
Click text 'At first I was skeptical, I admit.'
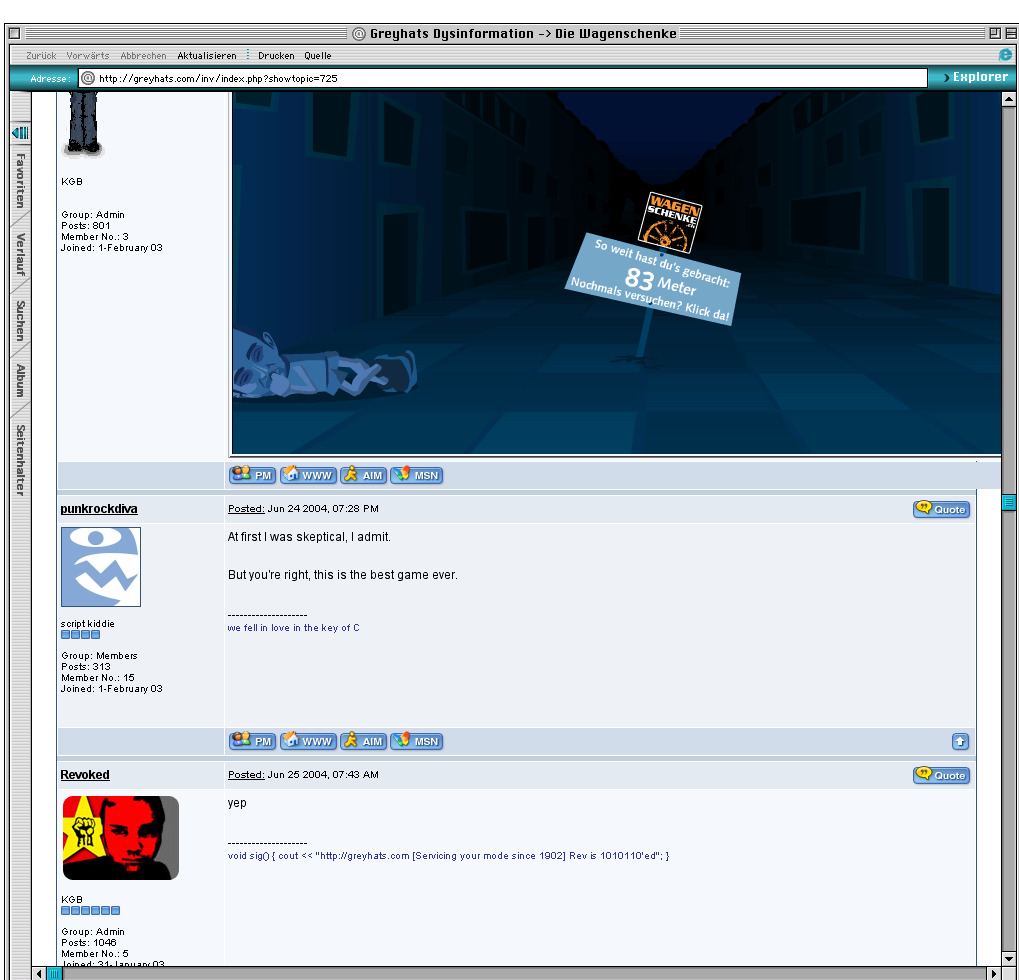click(309, 537)
